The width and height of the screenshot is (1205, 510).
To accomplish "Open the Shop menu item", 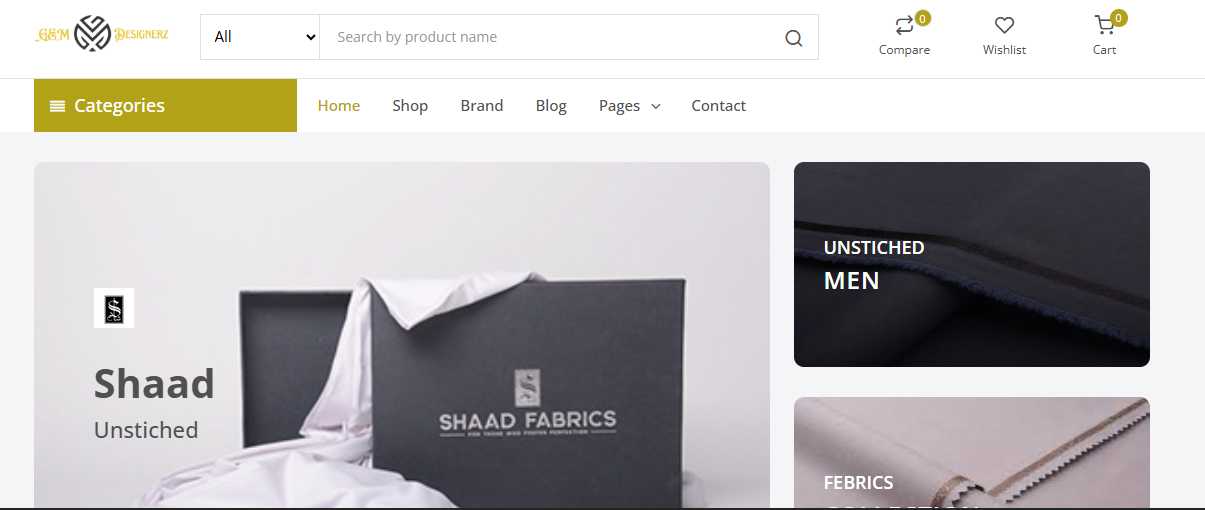I will [x=410, y=105].
